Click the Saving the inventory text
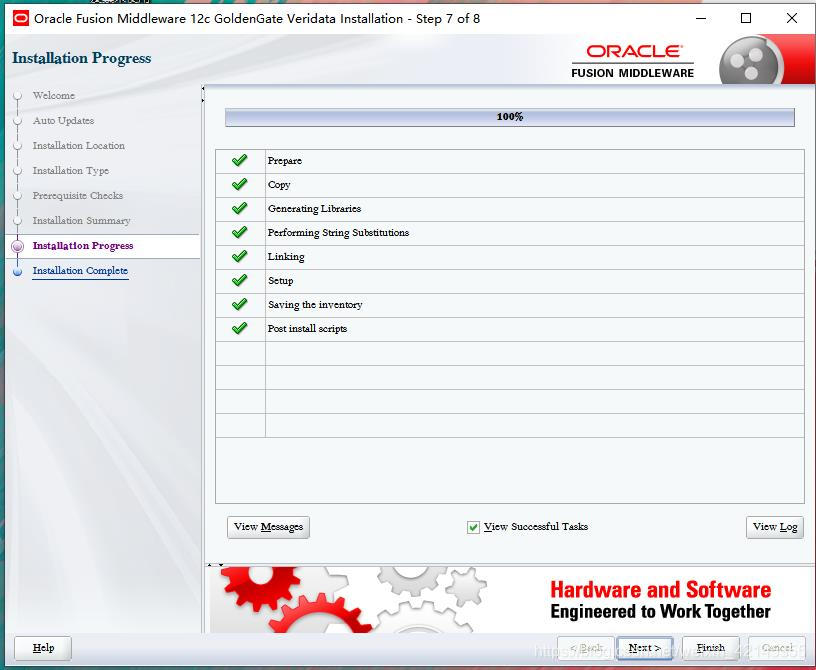Viewport: 816px width, 670px height. tap(315, 305)
